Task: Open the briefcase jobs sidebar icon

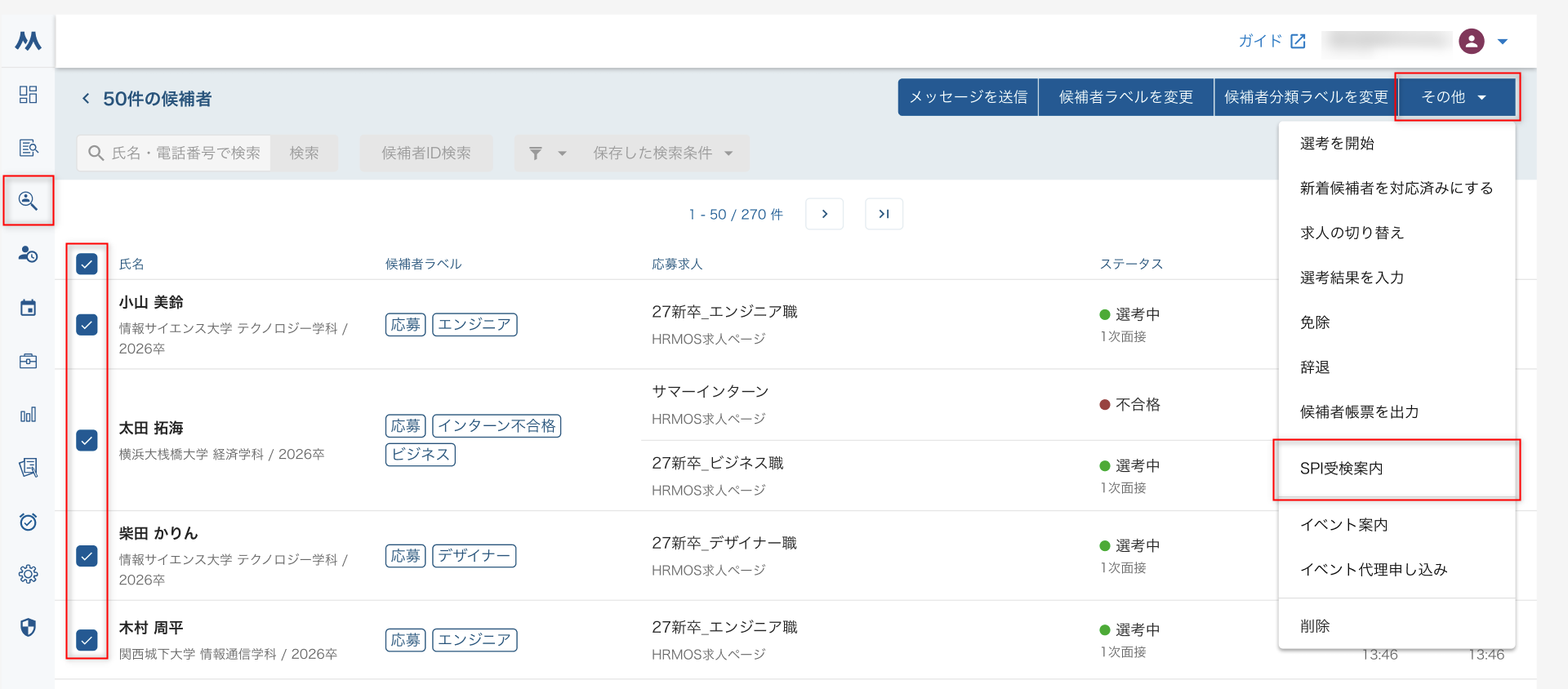Action: pyautogui.click(x=28, y=361)
